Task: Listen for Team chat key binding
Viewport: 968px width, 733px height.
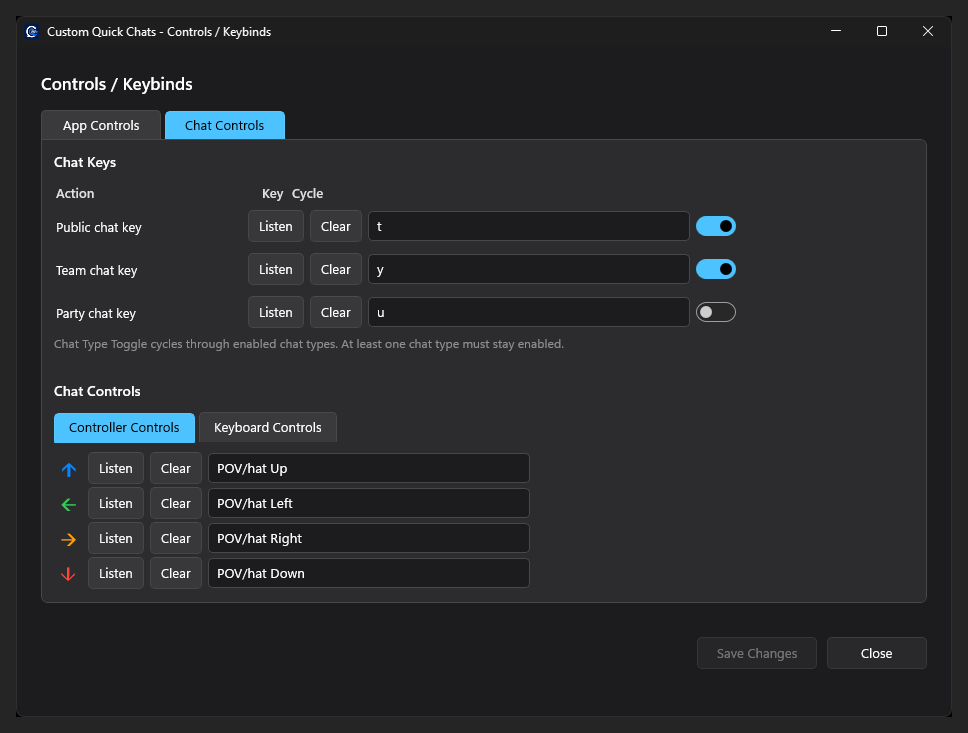Action: point(276,269)
